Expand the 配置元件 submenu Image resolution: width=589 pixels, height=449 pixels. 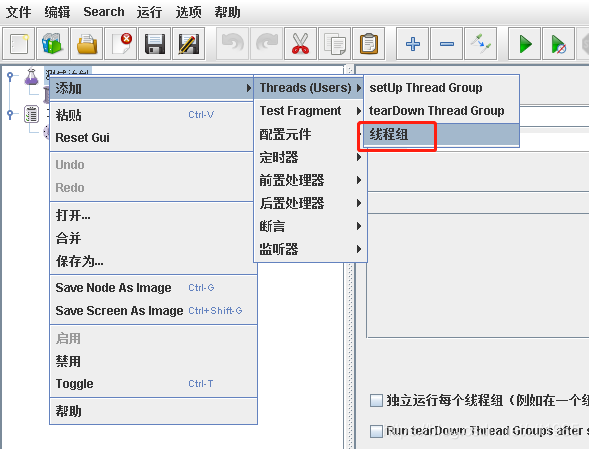click(x=309, y=134)
